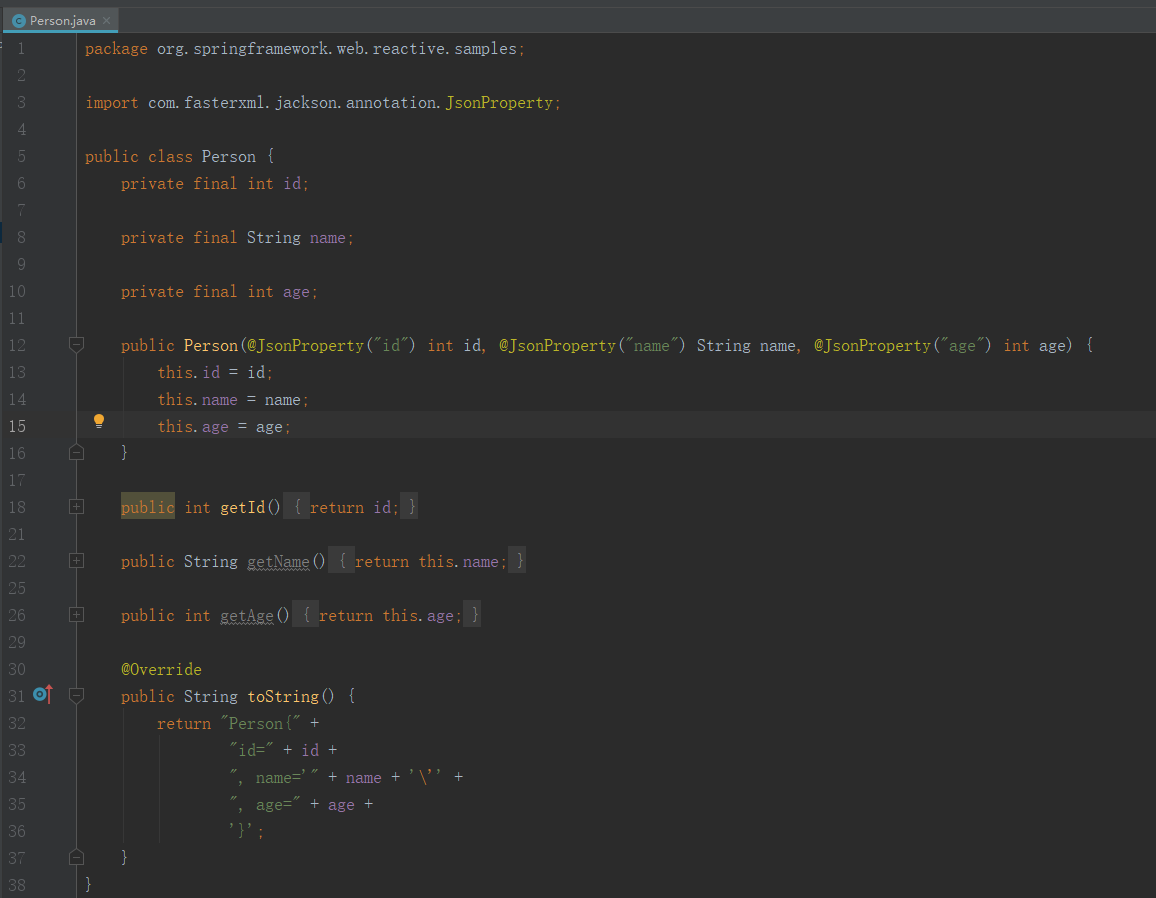Click the folded body '{ return id; }'

350,507
